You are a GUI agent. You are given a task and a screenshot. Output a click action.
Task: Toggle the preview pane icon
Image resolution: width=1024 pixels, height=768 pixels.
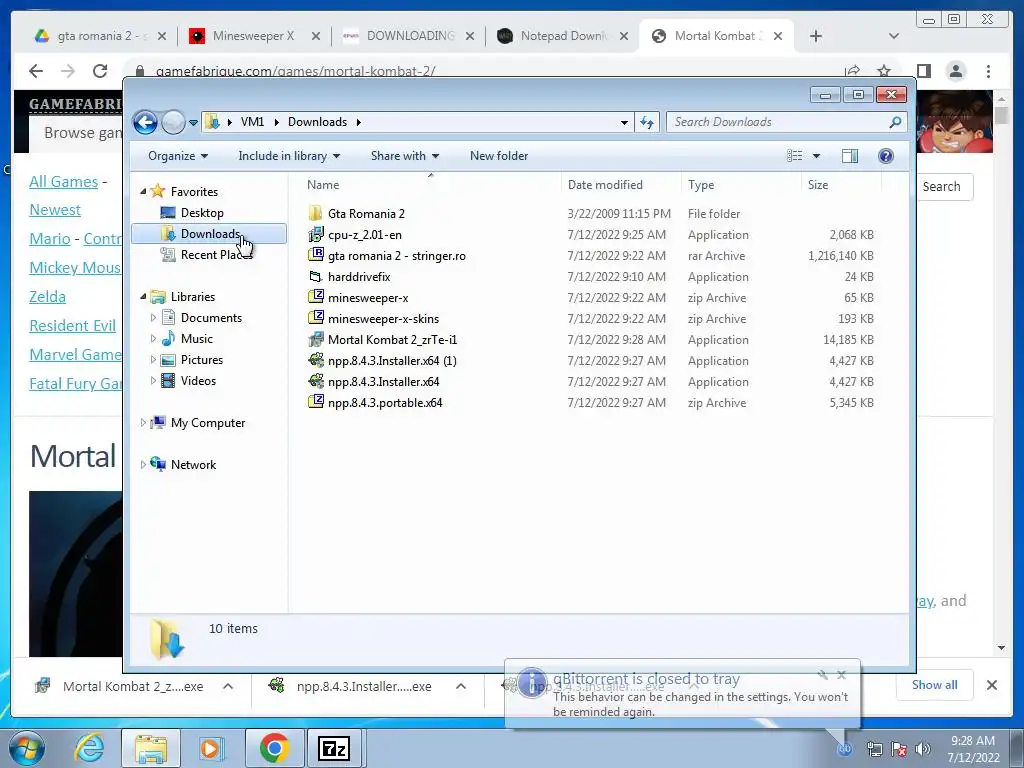(850, 156)
